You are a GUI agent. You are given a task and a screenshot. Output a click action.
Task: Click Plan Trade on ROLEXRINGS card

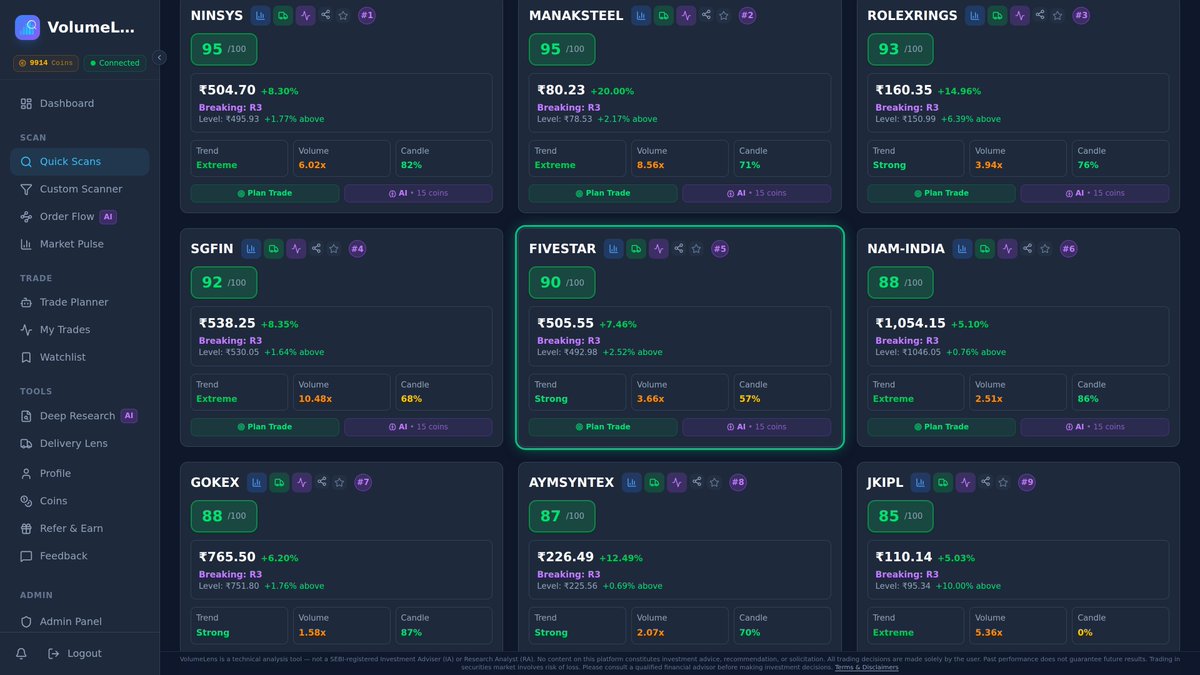(x=942, y=193)
